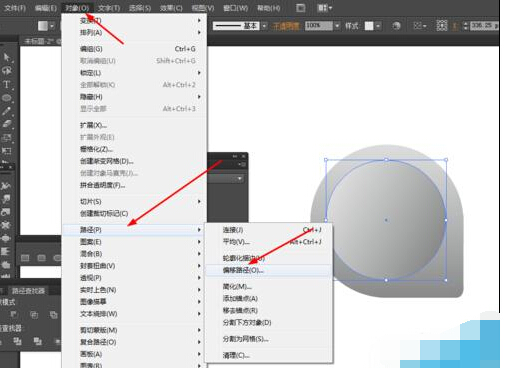The image size is (505, 368).
Task: Choose 扩展(X)... menu entry
Action: (134, 125)
